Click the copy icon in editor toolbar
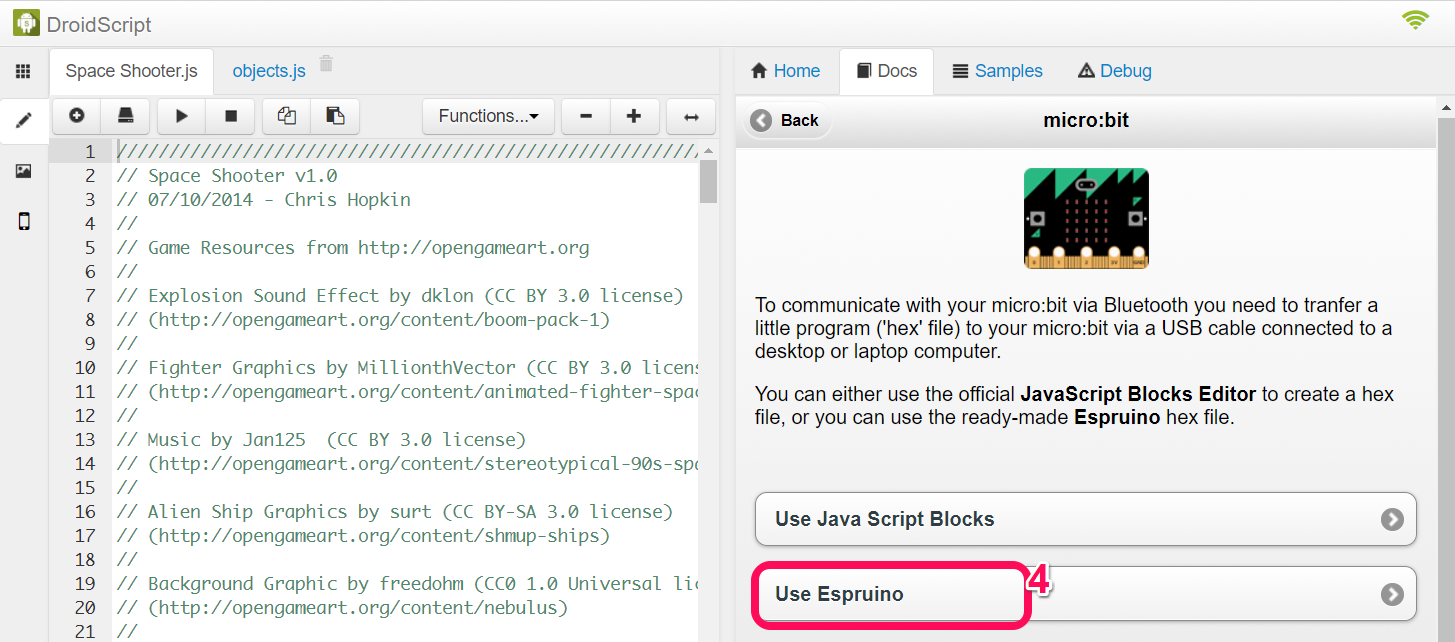Viewport: 1455px width, 642px height. [287, 116]
